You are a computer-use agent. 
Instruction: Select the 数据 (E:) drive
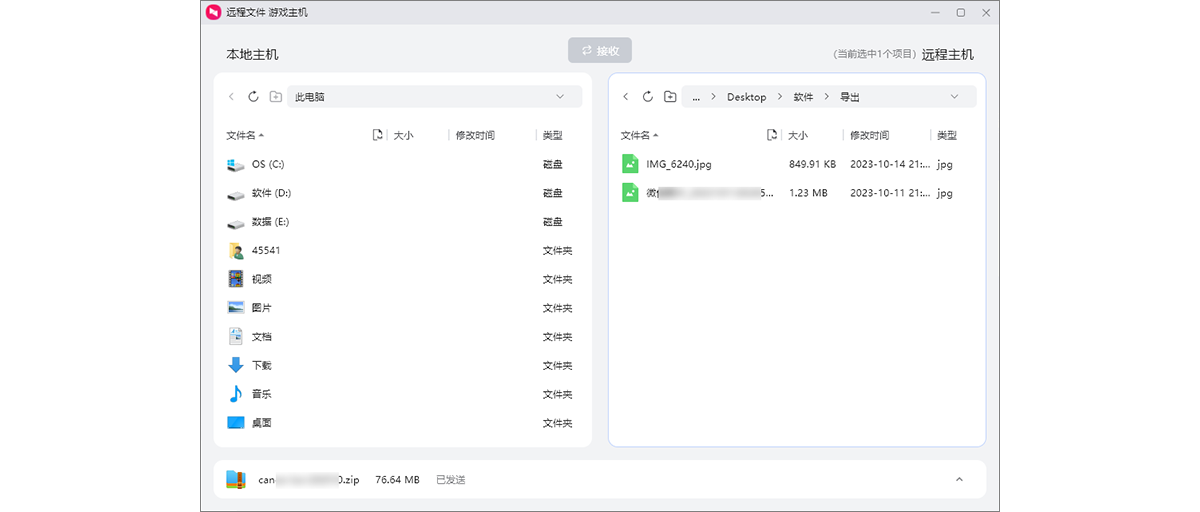402,222
